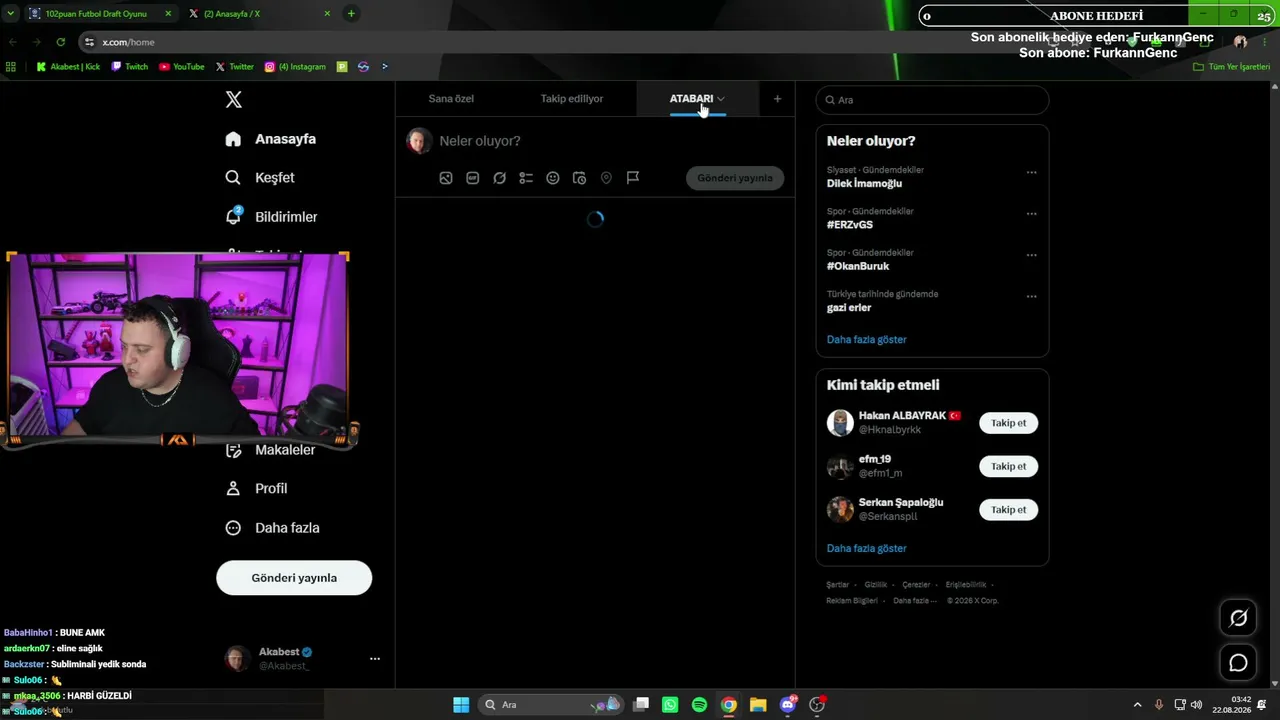Screen dimensions: 1280x720
Task: Schedule the post with calendar icon
Action: [579, 178]
